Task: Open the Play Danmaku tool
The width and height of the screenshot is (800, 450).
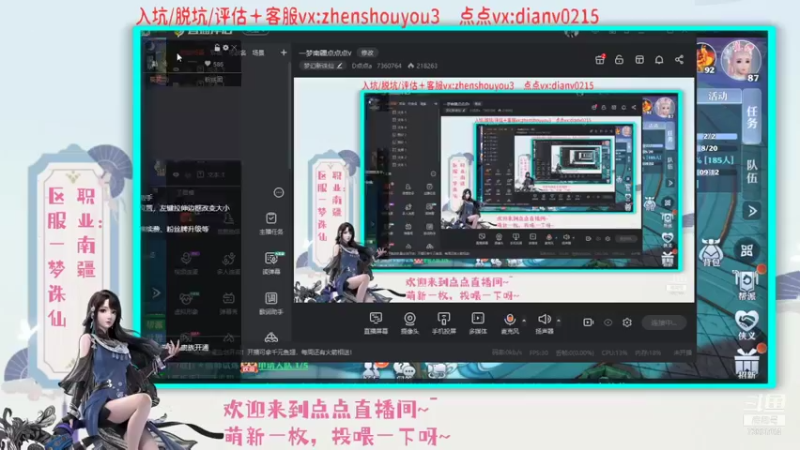Action: (271, 263)
